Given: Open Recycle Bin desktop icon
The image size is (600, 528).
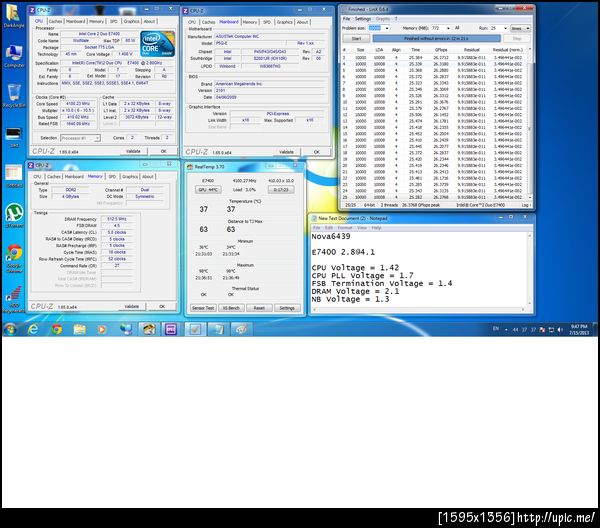Looking at the screenshot, I should tap(14, 96).
